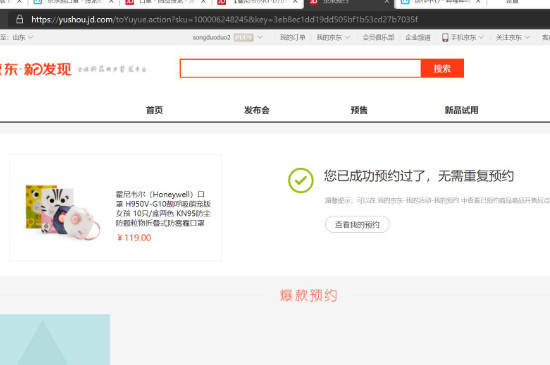Open the teal triangle banner image
The image size is (550, 365).
[55, 340]
